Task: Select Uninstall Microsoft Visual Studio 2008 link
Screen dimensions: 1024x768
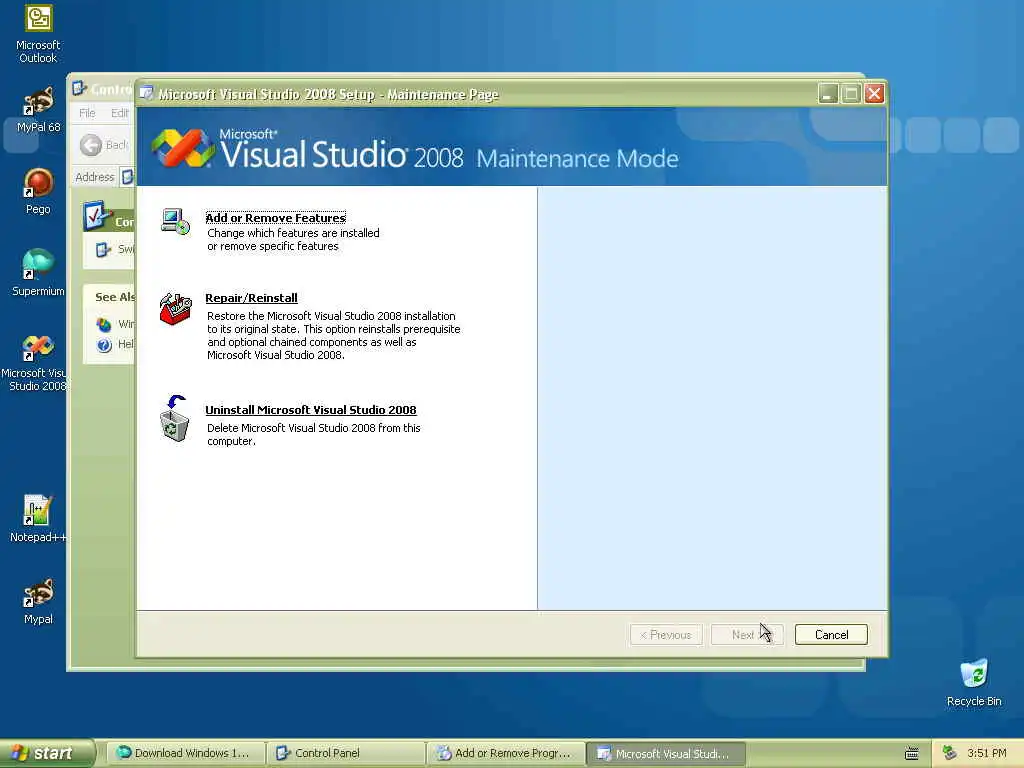Action: click(x=311, y=410)
